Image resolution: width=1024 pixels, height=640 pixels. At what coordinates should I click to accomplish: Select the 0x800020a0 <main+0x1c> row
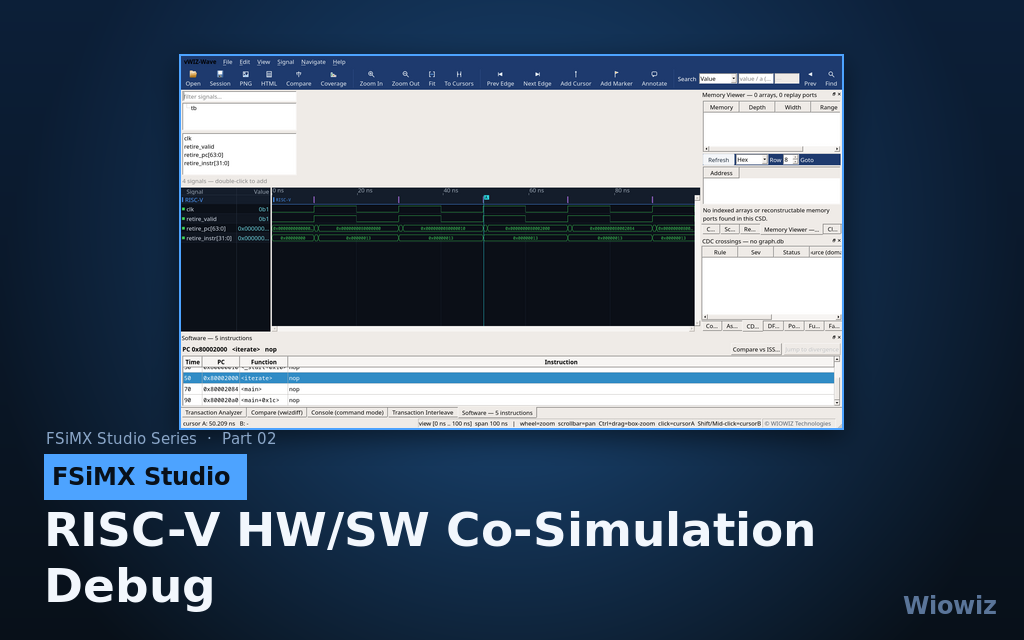pos(508,400)
